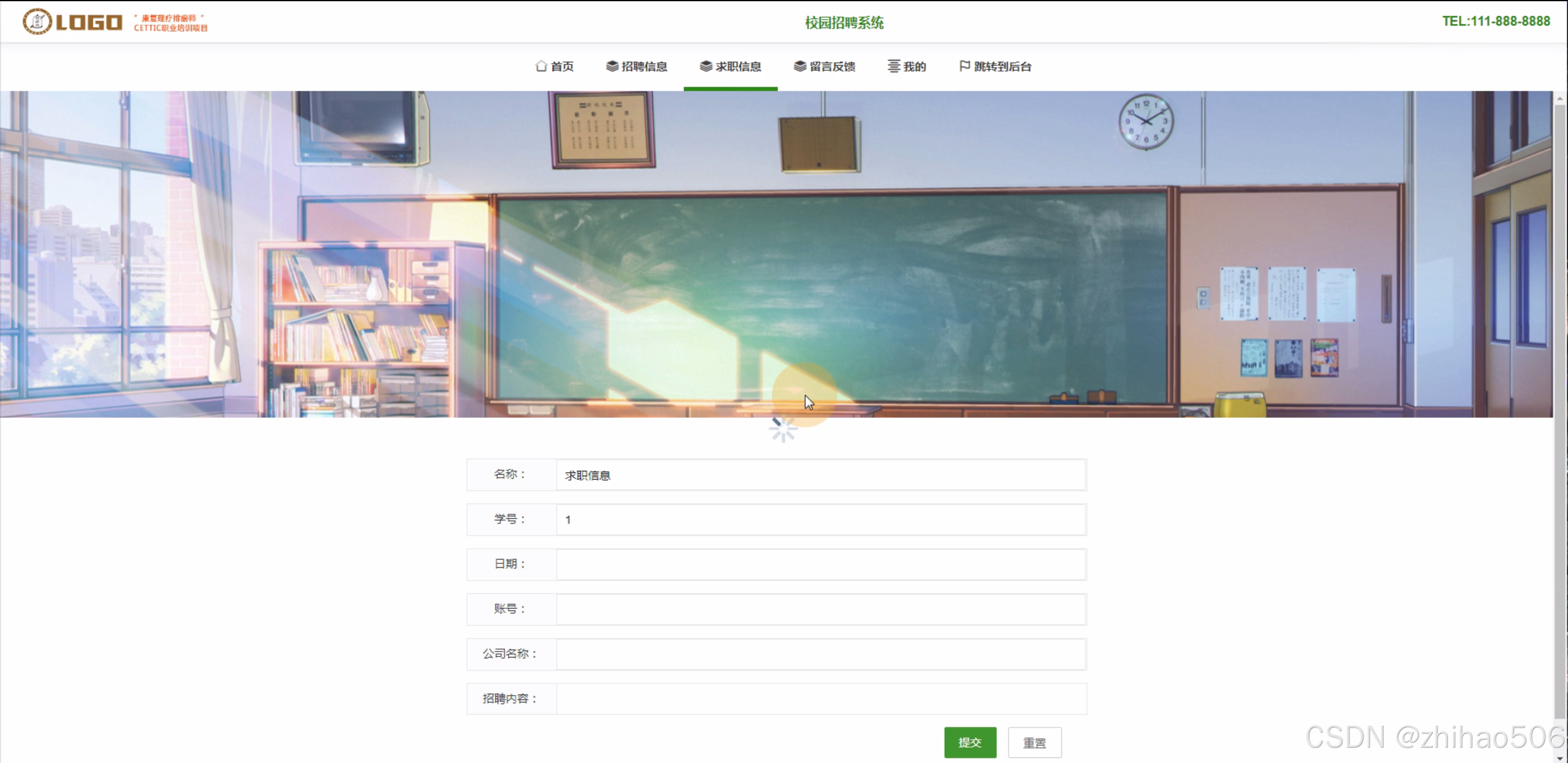The image size is (1568, 763).
Task: Click the stack icon beside 留言反馈
Action: click(x=800, y=66)
